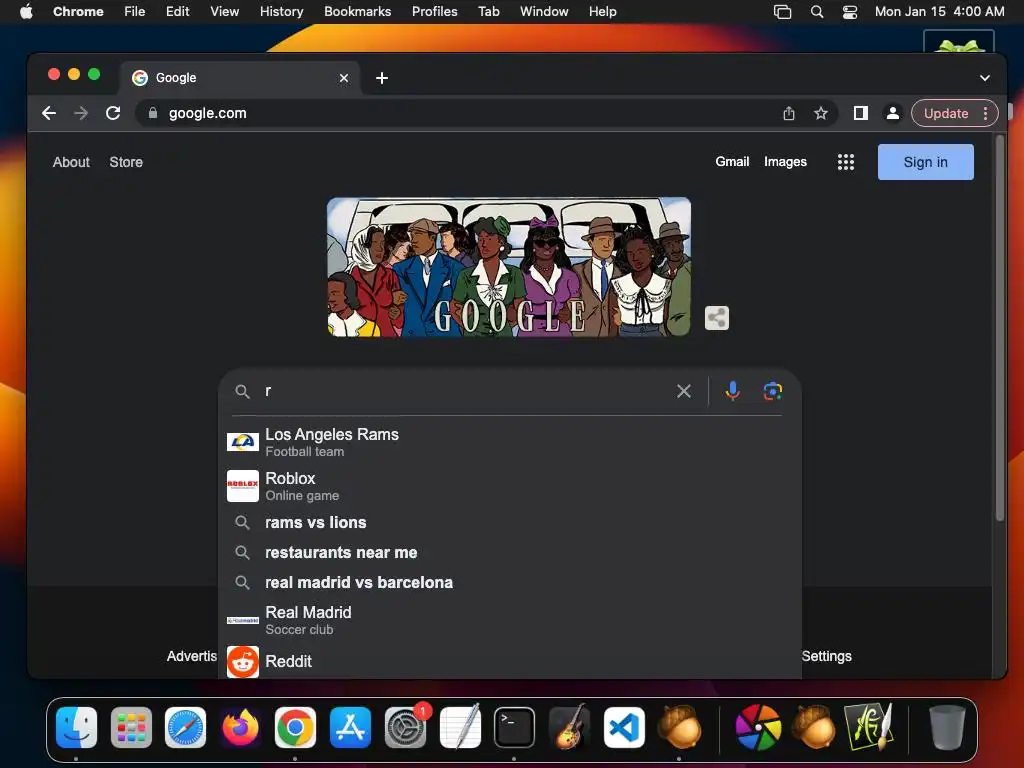Bookmark this tab with the star icon
Screen dimensions: 1024x768
[x=821, y=113]
